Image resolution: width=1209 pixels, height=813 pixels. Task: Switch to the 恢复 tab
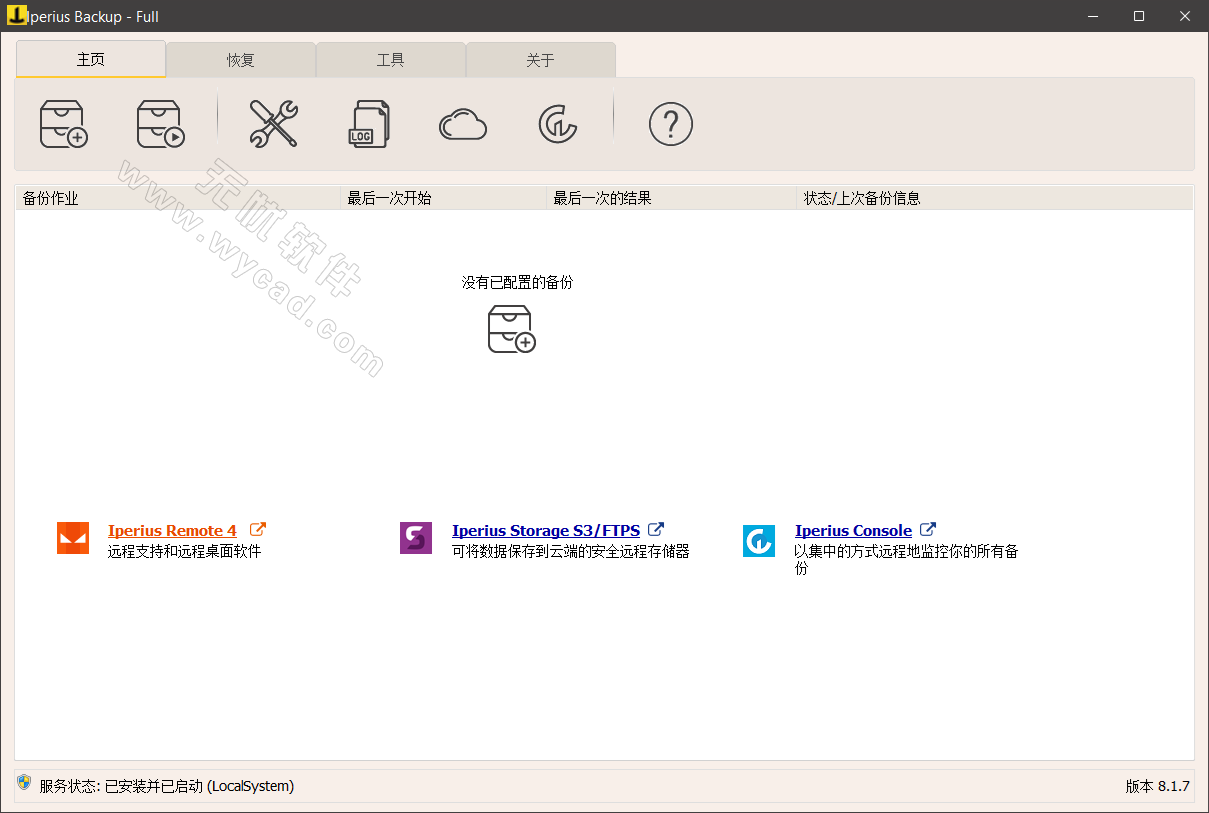pos(240,60)
